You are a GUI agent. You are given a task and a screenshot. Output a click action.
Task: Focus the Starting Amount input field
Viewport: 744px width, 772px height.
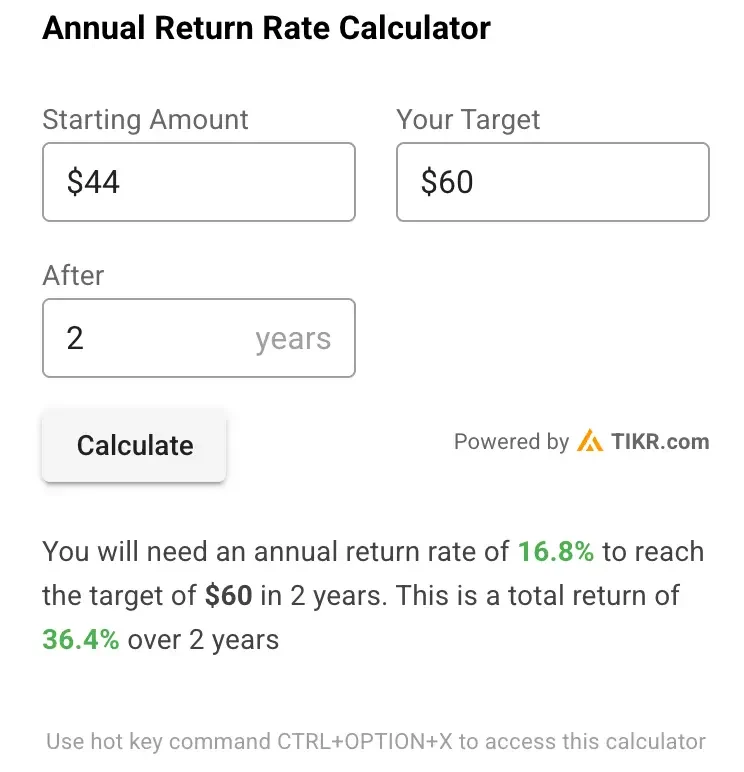tap(198, 182)
